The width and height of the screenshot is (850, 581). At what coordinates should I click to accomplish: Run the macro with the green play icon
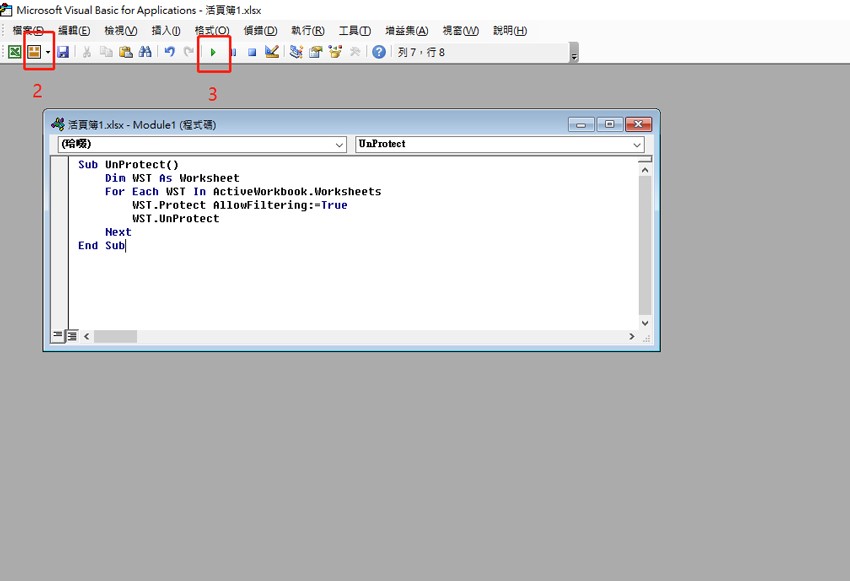click(x=213, y=52)
